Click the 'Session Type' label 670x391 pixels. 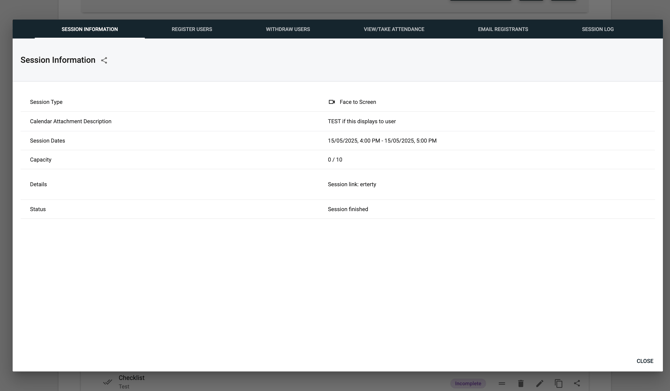coord(46,102)
